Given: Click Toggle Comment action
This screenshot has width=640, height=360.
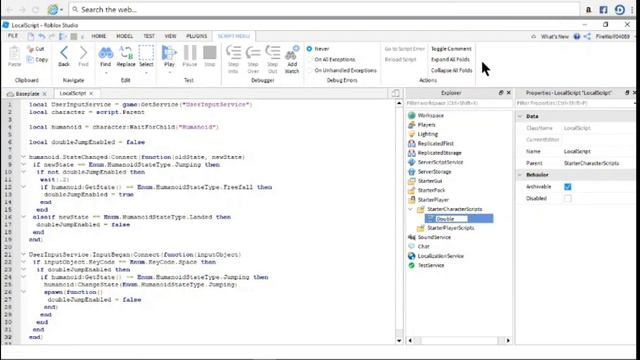Looking at the screenshot, I should click(x=451, y=49).
